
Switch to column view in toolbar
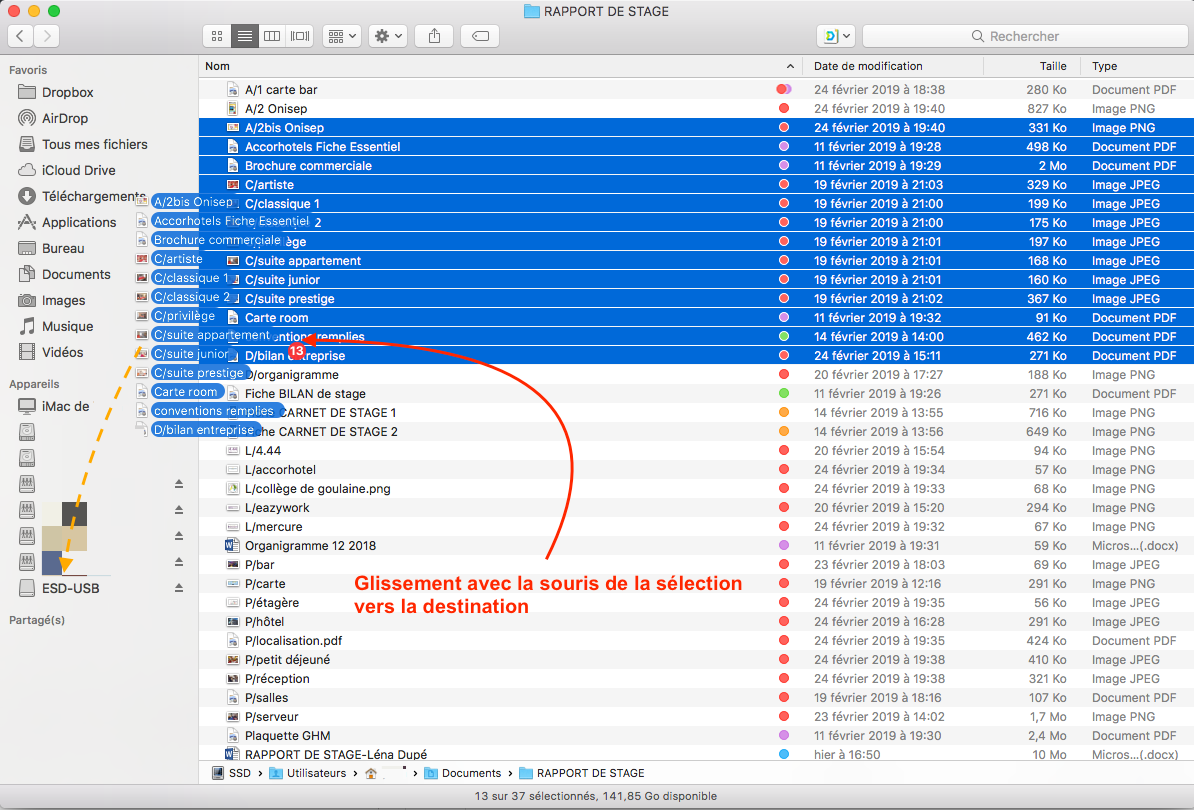pyautogui.click(x=271, y=36)
